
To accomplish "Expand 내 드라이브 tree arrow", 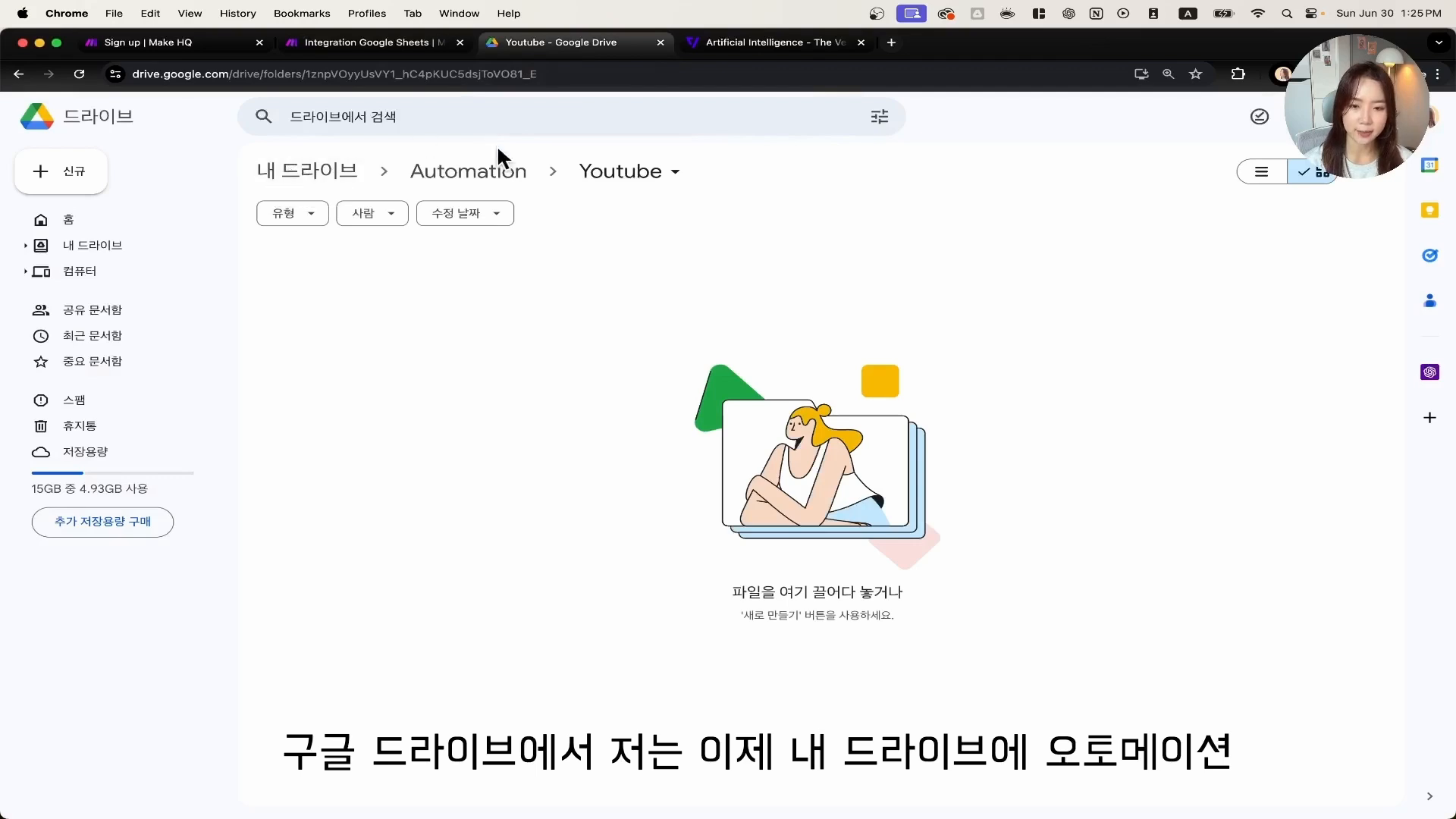I will click(x=25, y=246).
